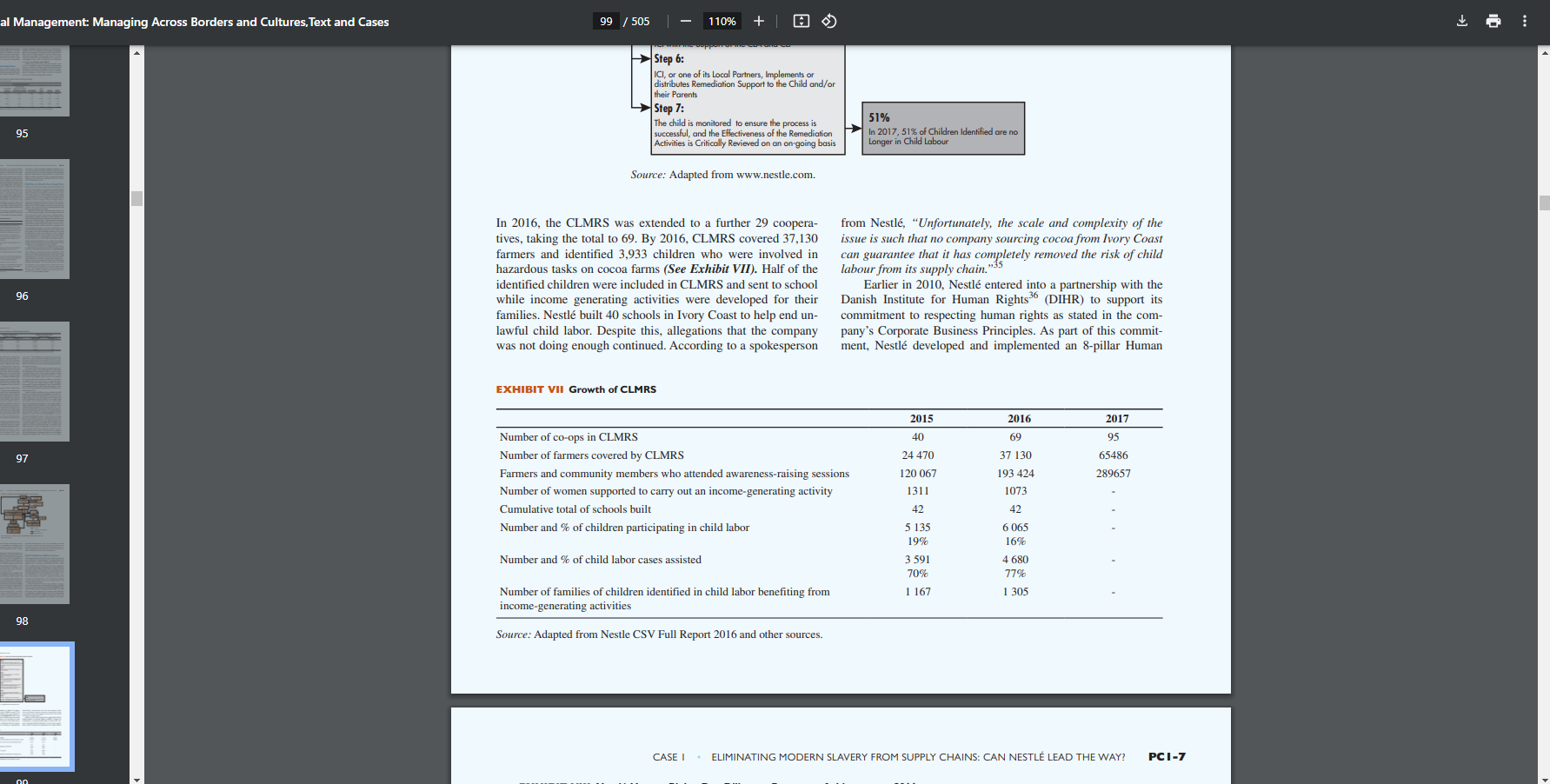Zoom out with the minus icon

click(x=686, y=21)
